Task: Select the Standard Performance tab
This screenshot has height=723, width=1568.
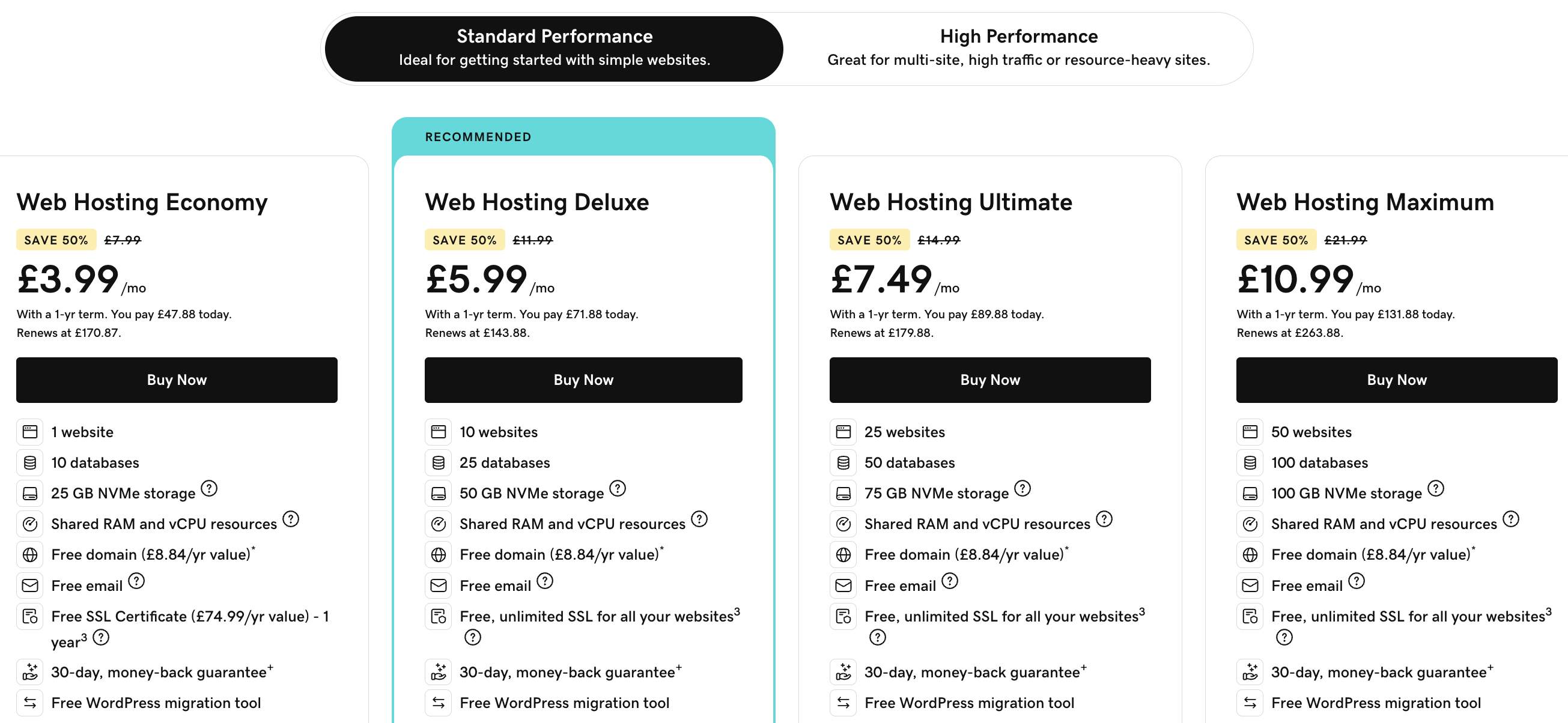Action: tap(554, 47)
